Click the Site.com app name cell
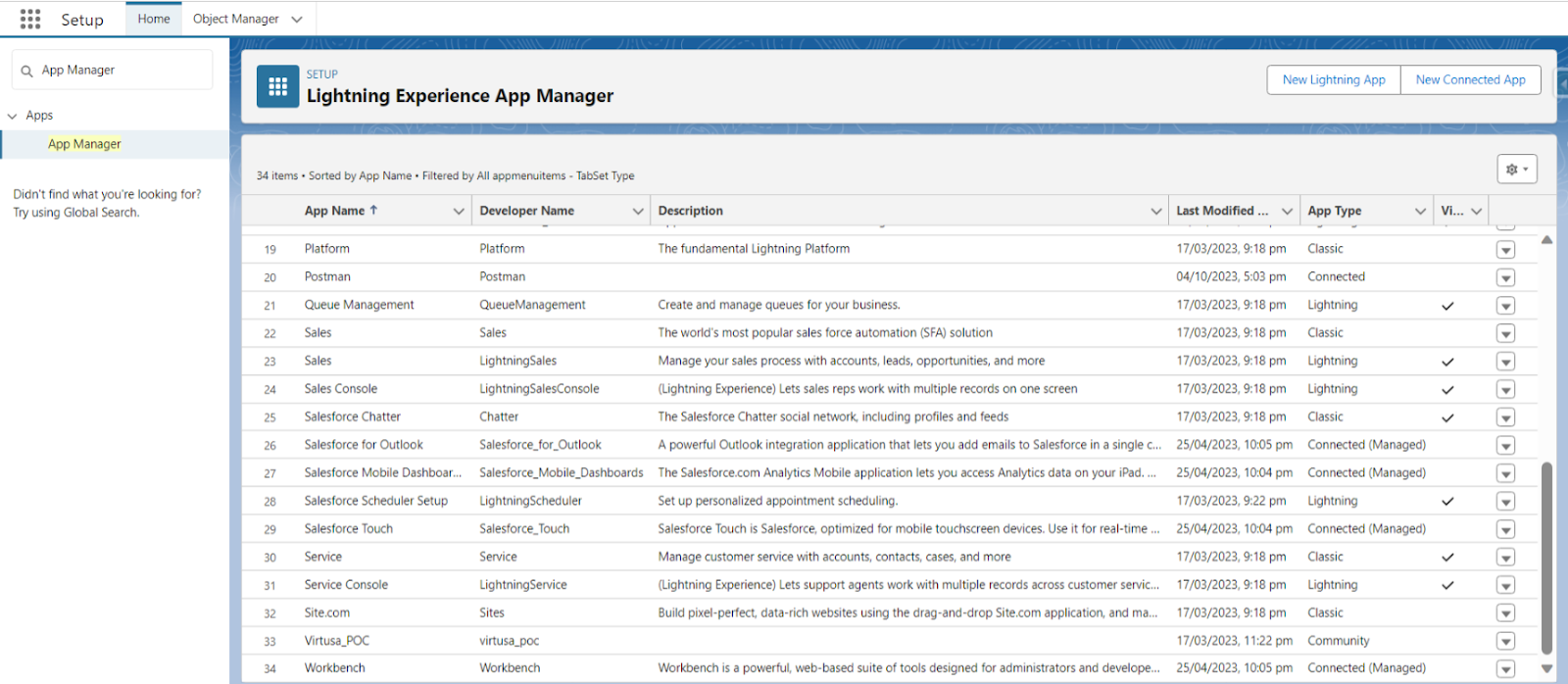This screenshot has height=684, width=1568. point(326,613)
